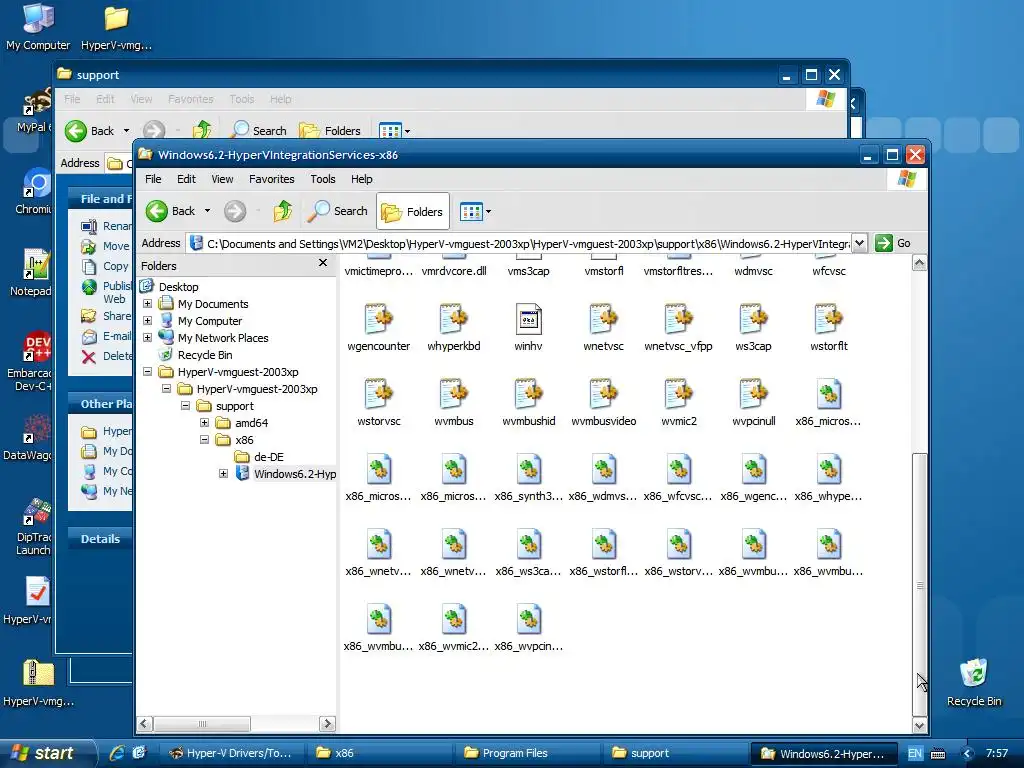The width and height of the screenshot is (1024, 768).
Task: Select the wnetvsc_vfpp file icon
Action: click(679, 320)
